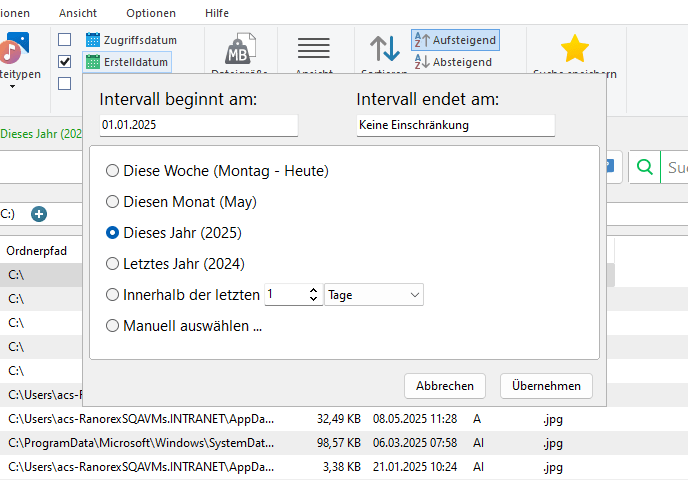Click the C:\ProgramData\Microsoft path cell
The image size is (688, 480).
pos(141,443)
